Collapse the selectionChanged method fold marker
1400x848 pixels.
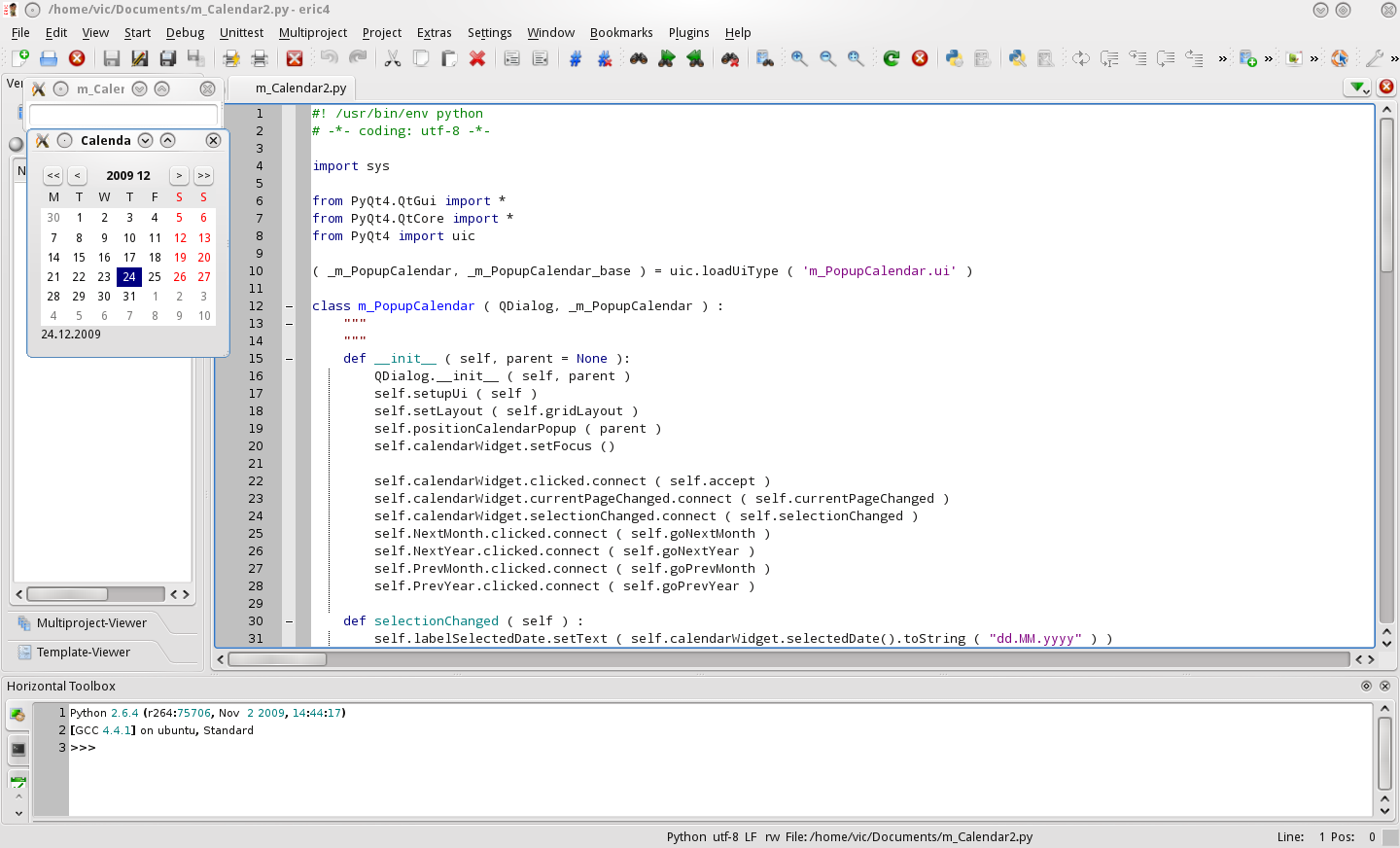coord(289,621)
